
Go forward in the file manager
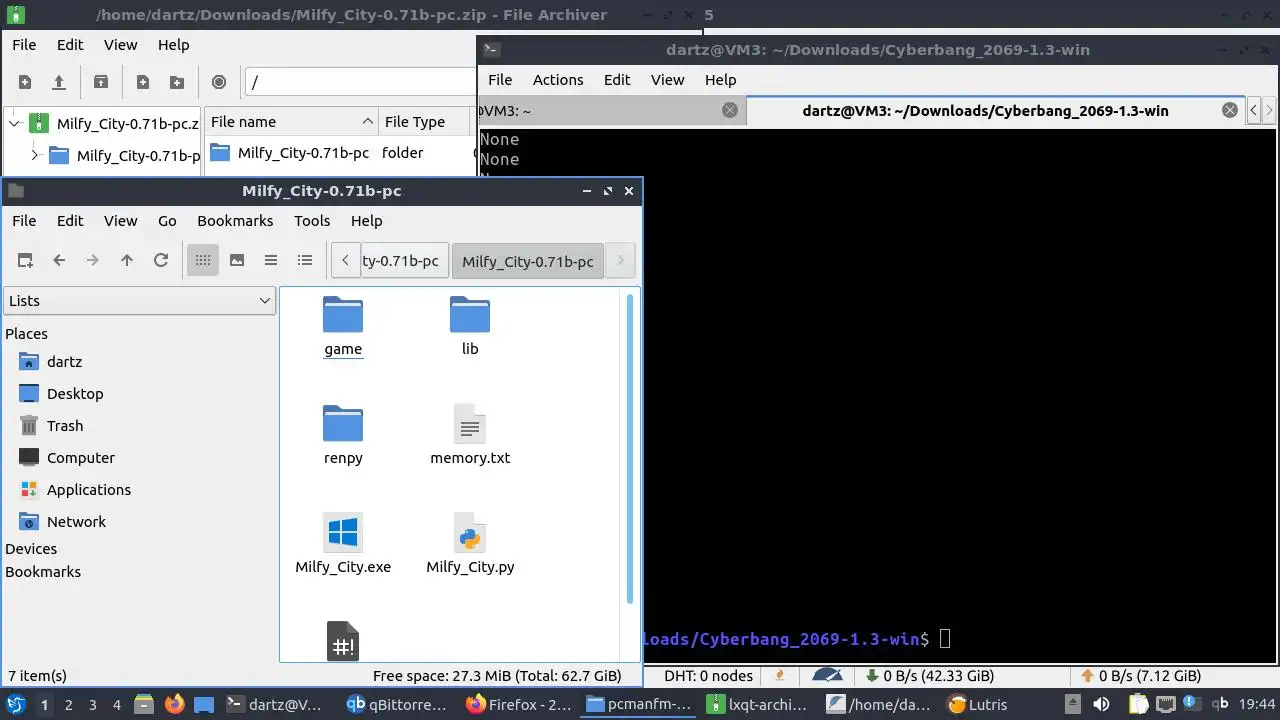coord(93,260)
